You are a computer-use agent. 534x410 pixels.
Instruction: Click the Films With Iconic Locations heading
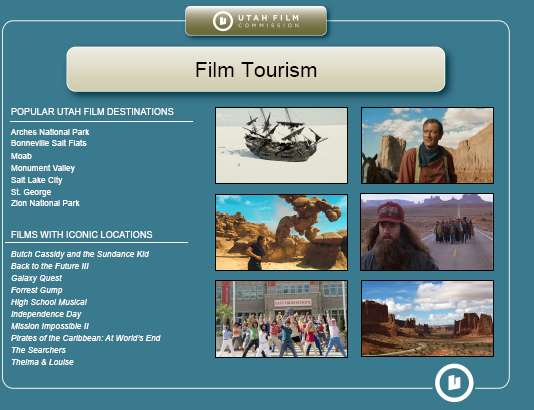[x=81, y=235]
